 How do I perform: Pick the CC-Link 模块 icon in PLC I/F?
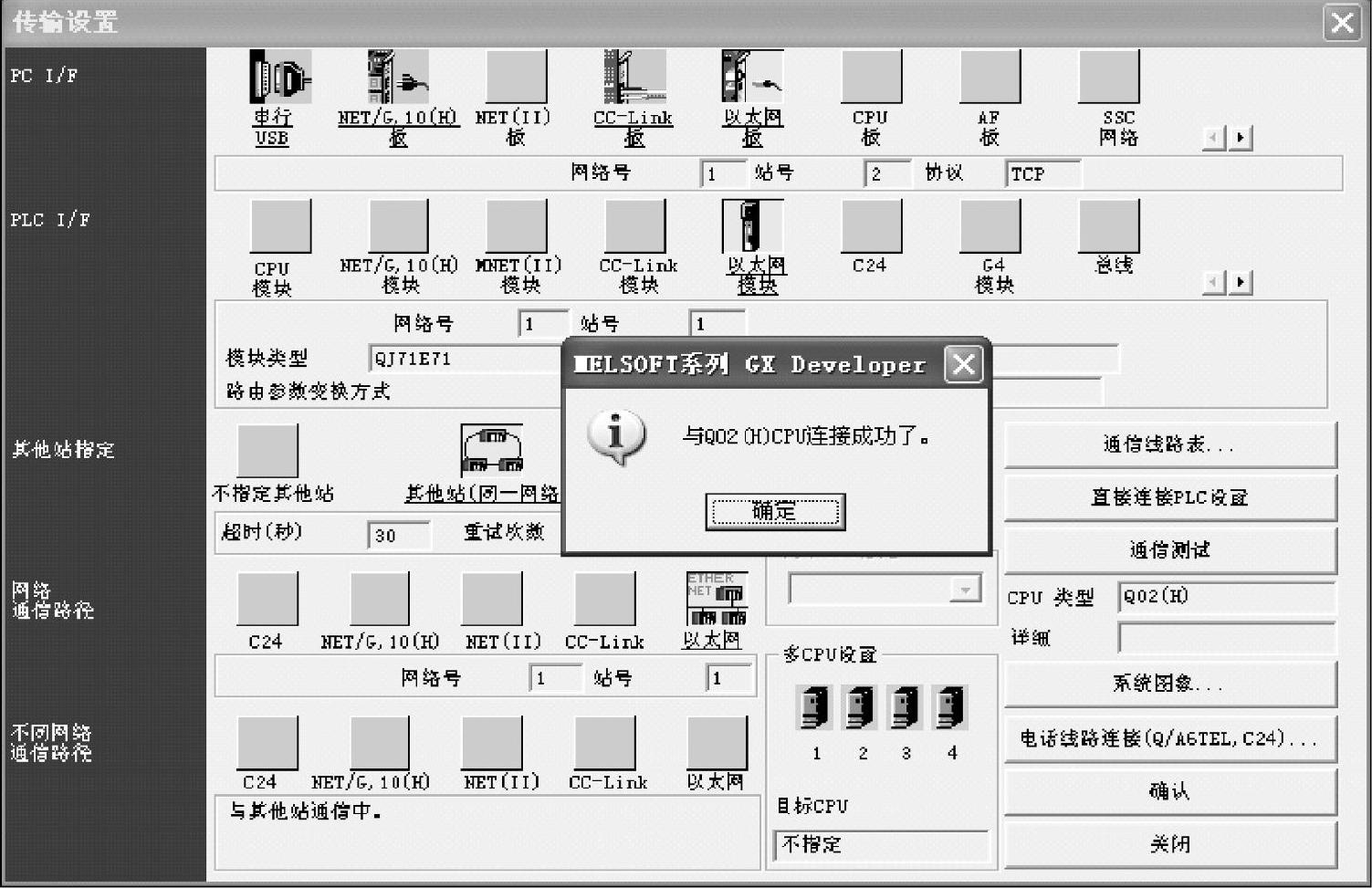click(634, 225)
